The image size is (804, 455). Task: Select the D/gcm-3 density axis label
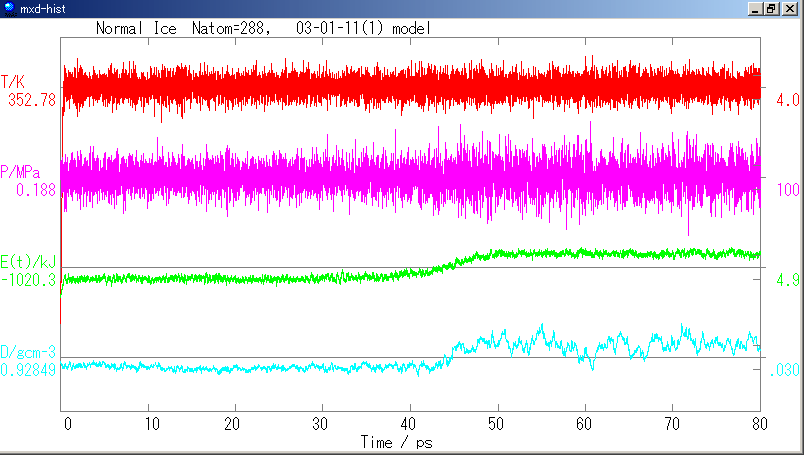tap(28, 352)
